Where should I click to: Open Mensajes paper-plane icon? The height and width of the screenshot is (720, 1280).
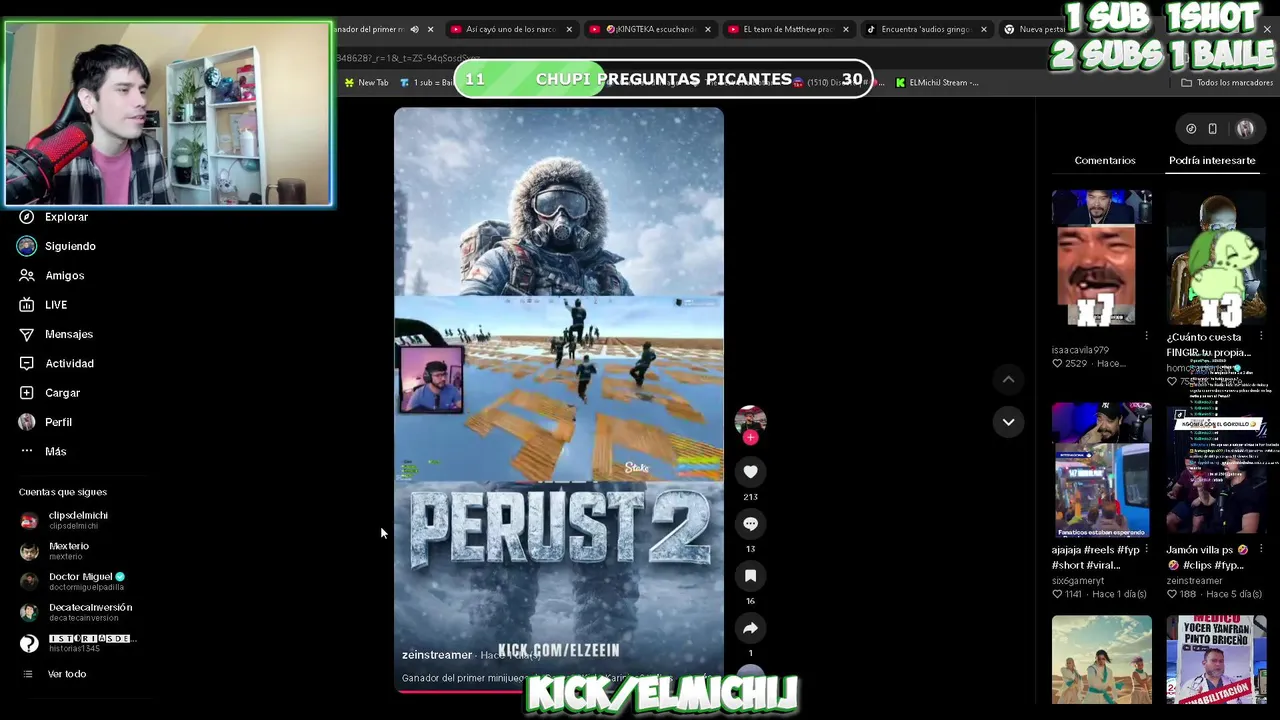[x=27, y=334]
